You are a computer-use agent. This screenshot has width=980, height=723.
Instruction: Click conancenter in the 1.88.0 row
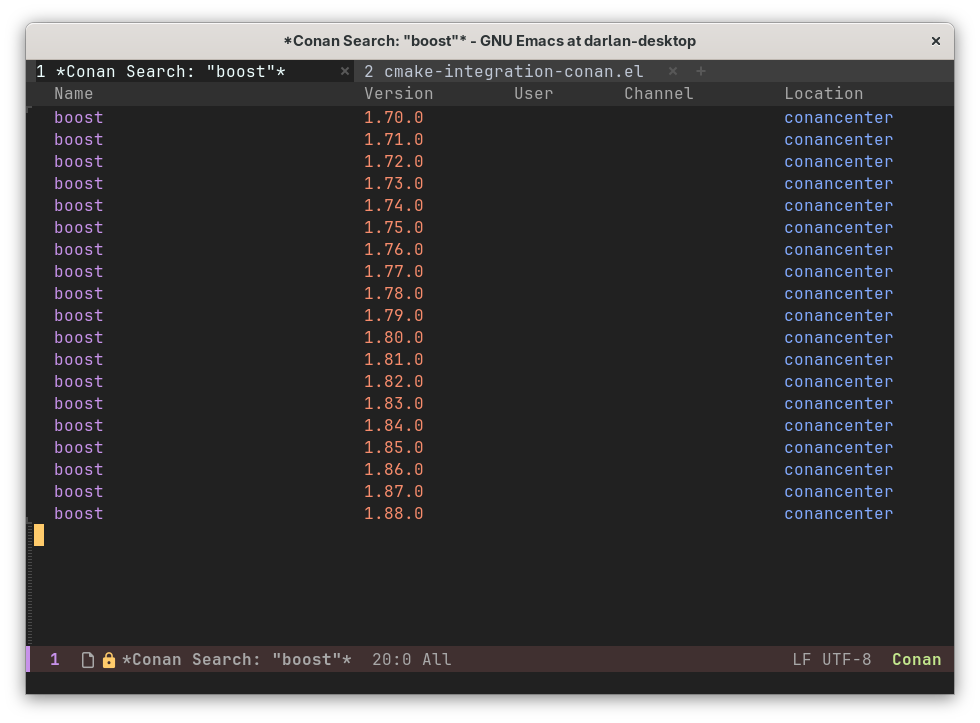coord(839,514)
